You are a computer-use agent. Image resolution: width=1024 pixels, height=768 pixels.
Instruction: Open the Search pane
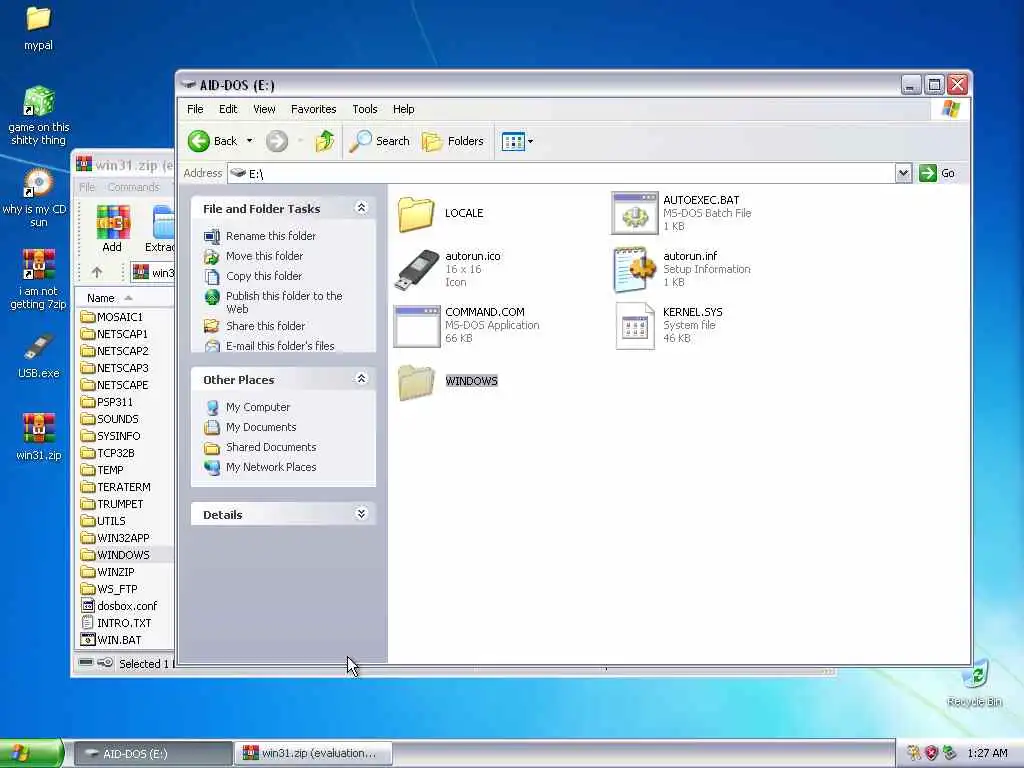(379, 141)
